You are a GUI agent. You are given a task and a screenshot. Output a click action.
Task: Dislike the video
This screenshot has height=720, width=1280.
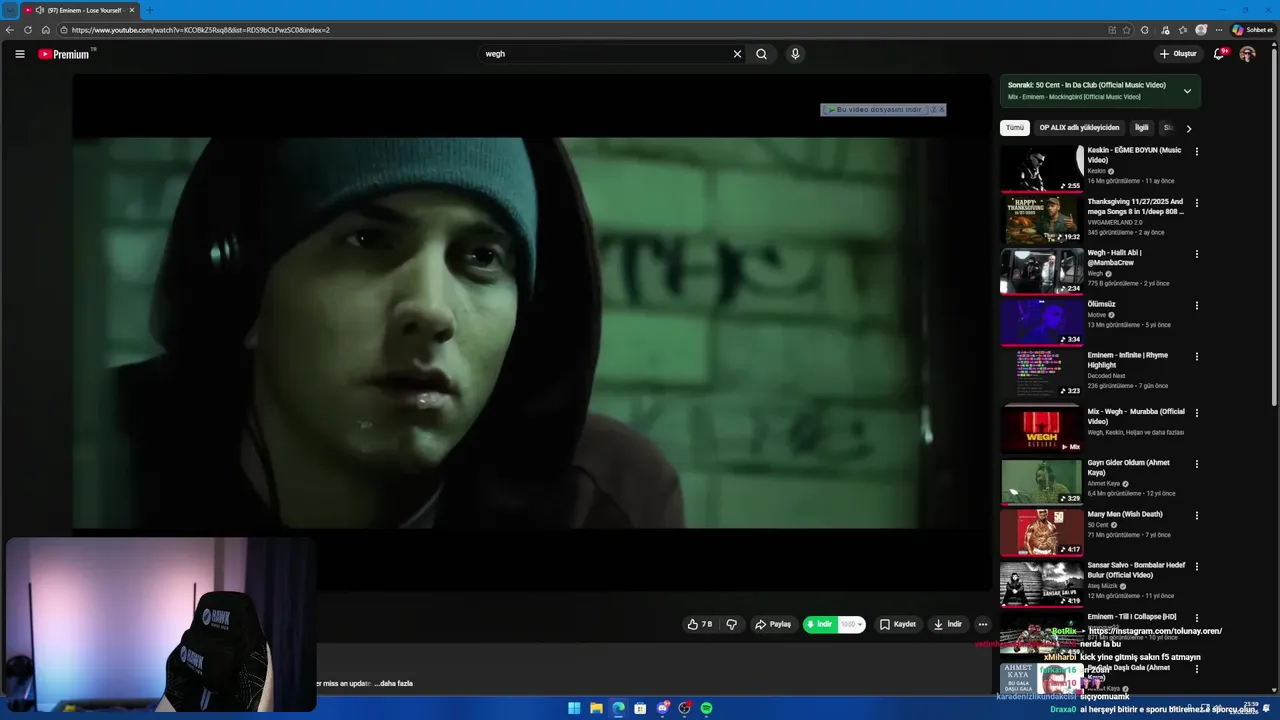[x=732, y=624]
